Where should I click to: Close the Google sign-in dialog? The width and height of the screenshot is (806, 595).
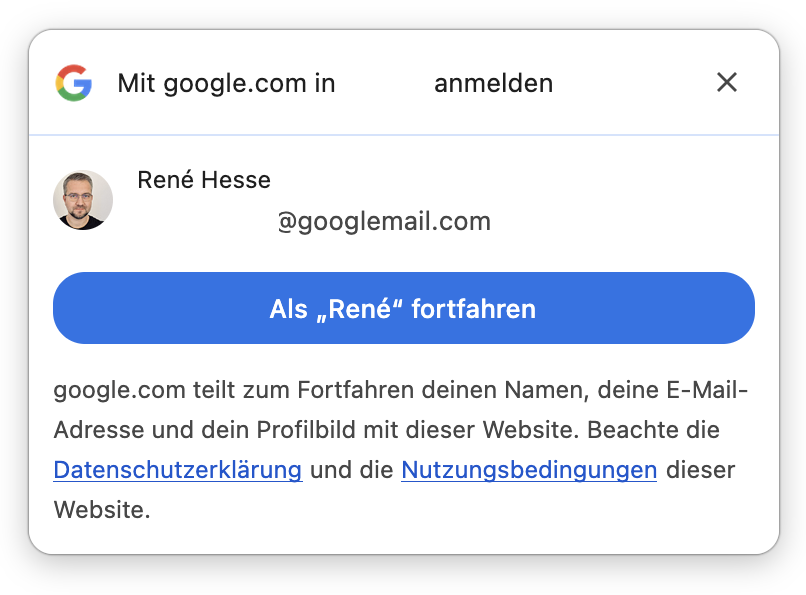[727, 83]
